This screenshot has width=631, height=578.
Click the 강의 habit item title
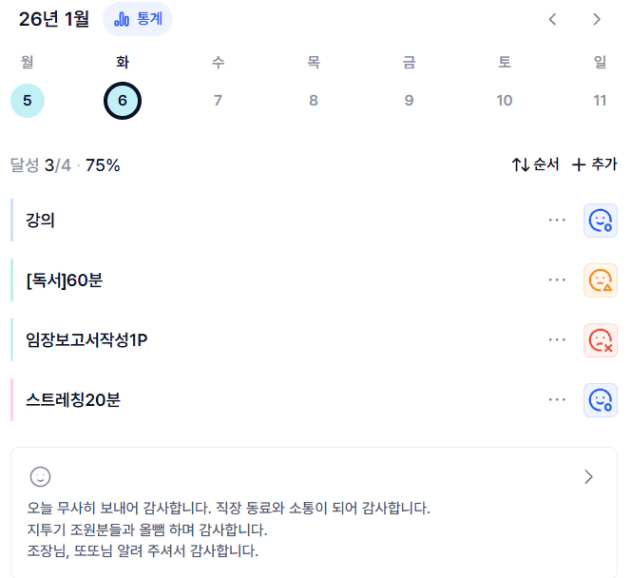[41, 221]
